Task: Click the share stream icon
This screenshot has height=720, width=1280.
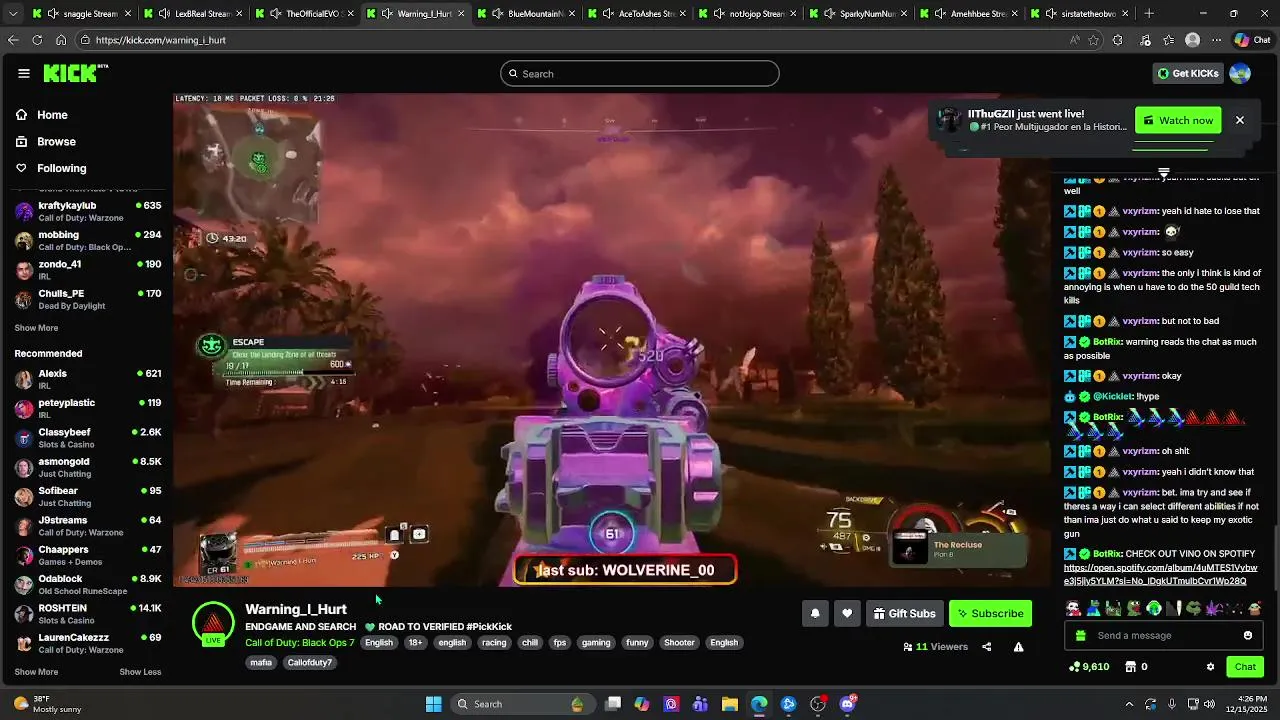Action: click(986, 647)
